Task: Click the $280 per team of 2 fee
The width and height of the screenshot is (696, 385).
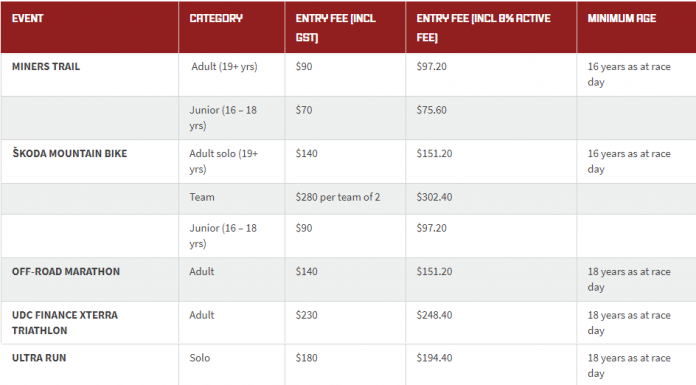Action: [x=338, y=197]
